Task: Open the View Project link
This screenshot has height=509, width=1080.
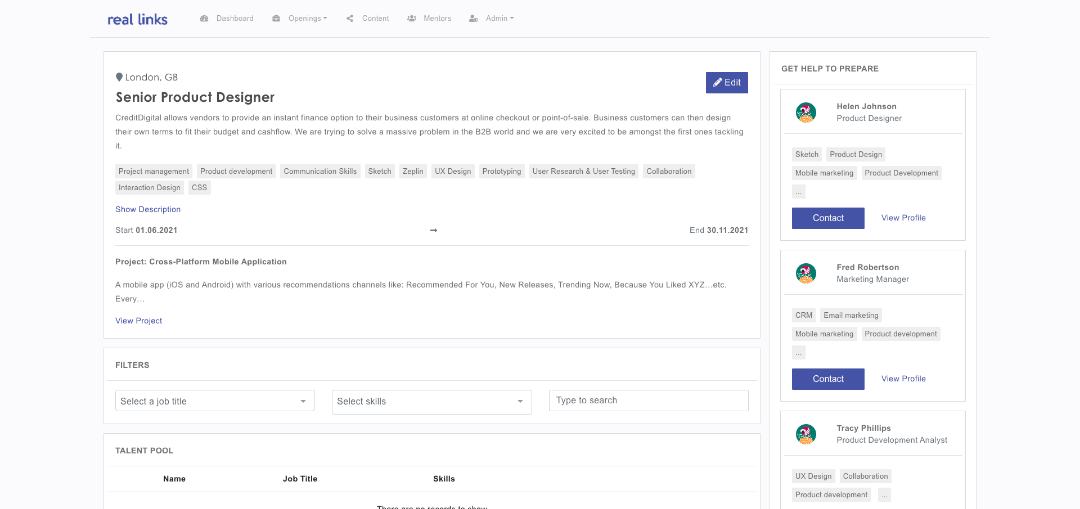Action: (138, 321)
